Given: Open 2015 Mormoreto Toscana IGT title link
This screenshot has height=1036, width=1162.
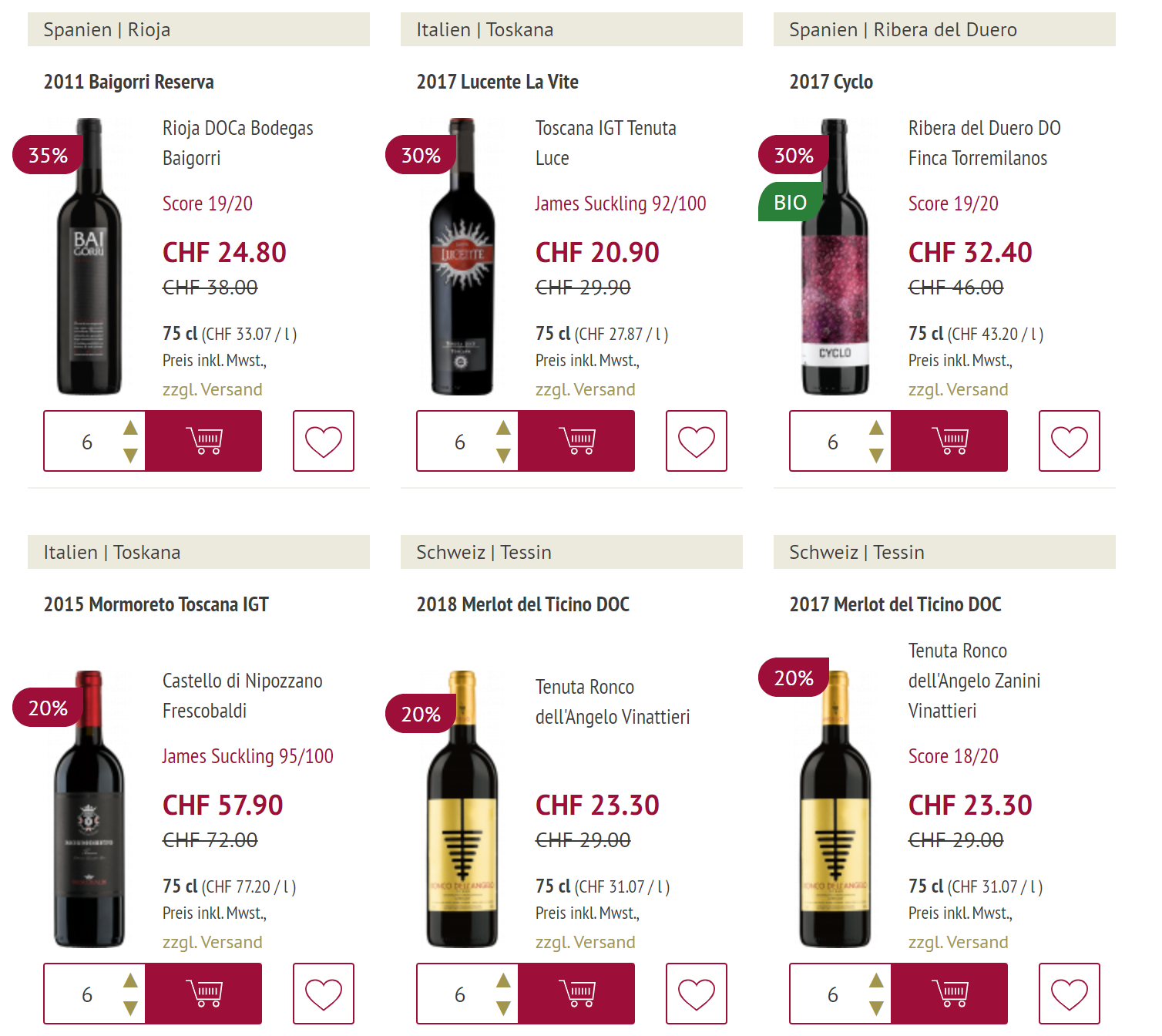Looking at the screenshot, I should coord(156,604).
